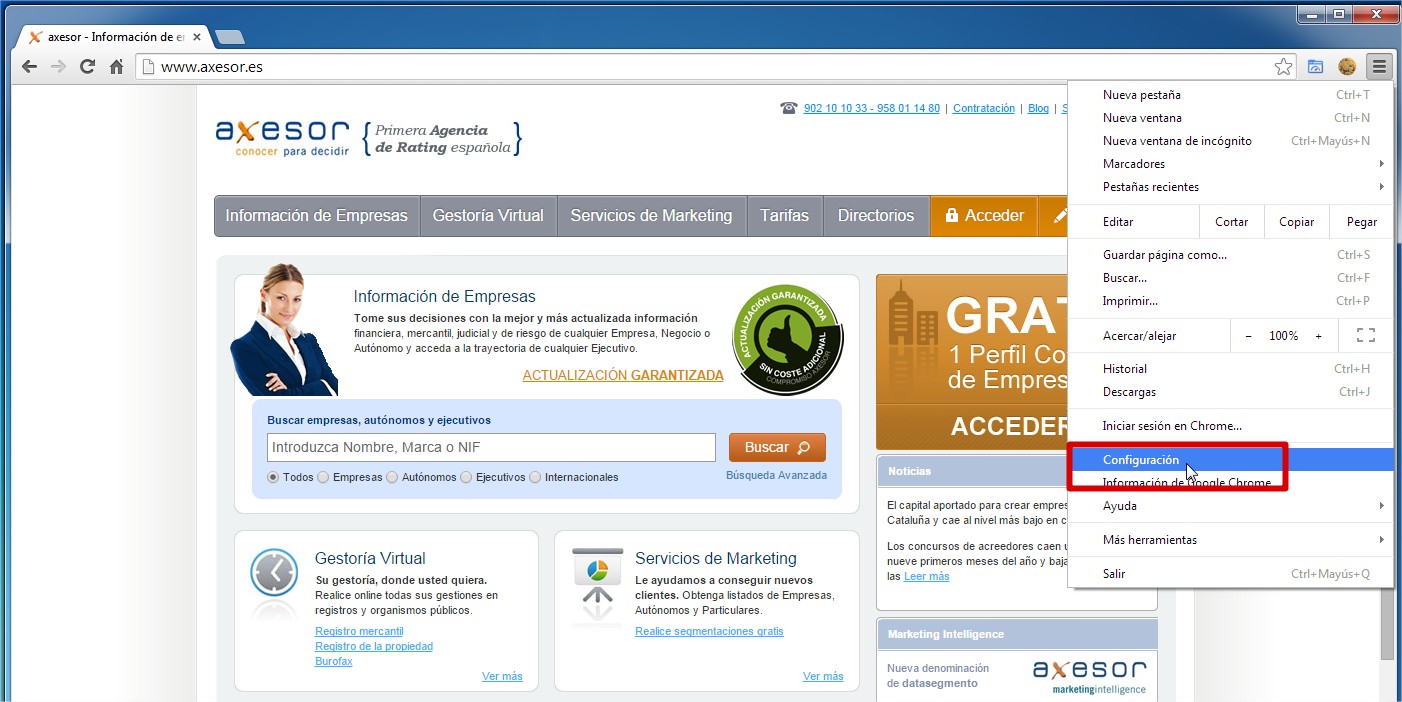Image resolution: width=1402 pixels, height=702 pixels.
Task: Click the phone number link
Action: coord(872,108)
